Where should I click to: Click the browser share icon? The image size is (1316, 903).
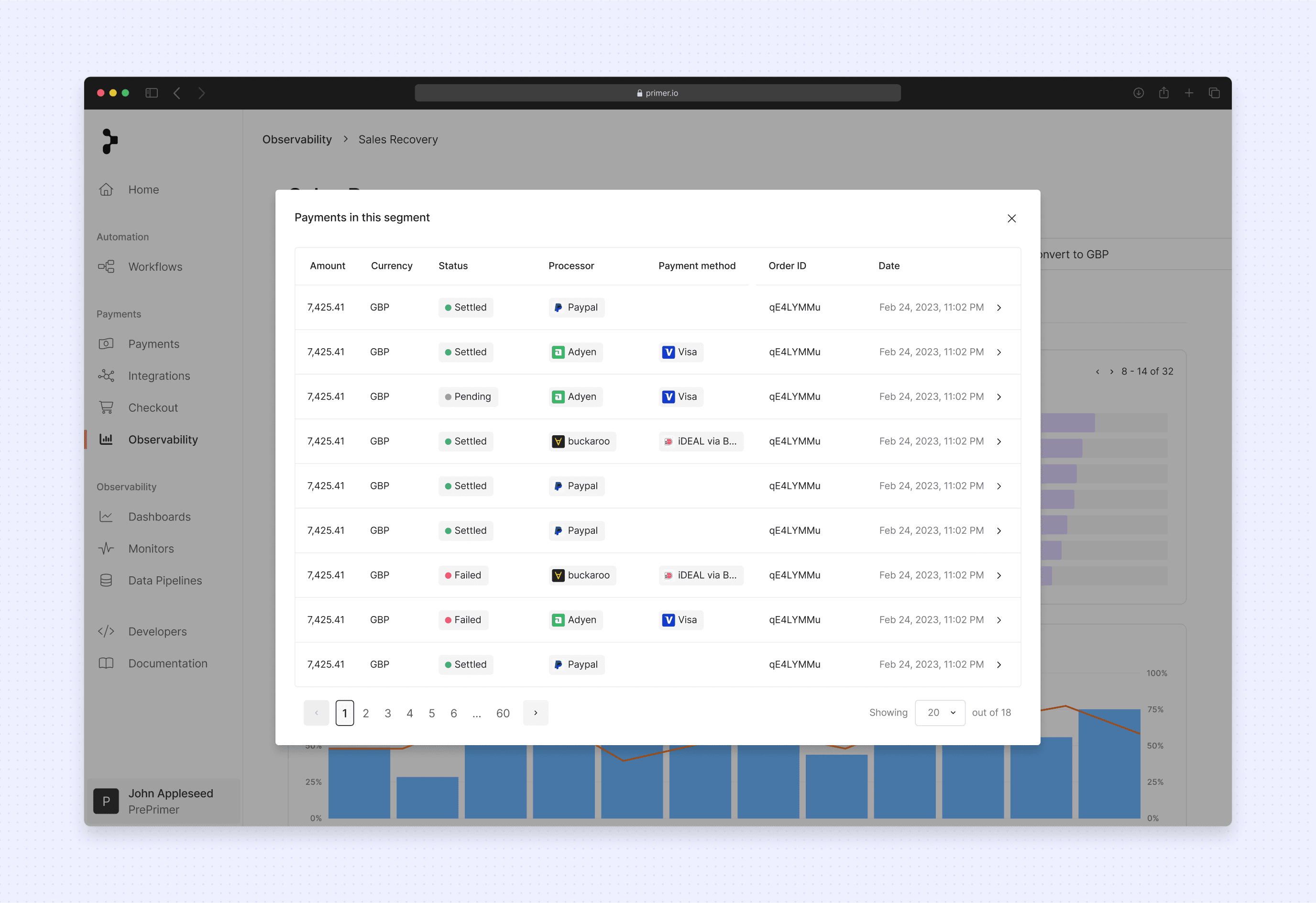[1163, 92]
